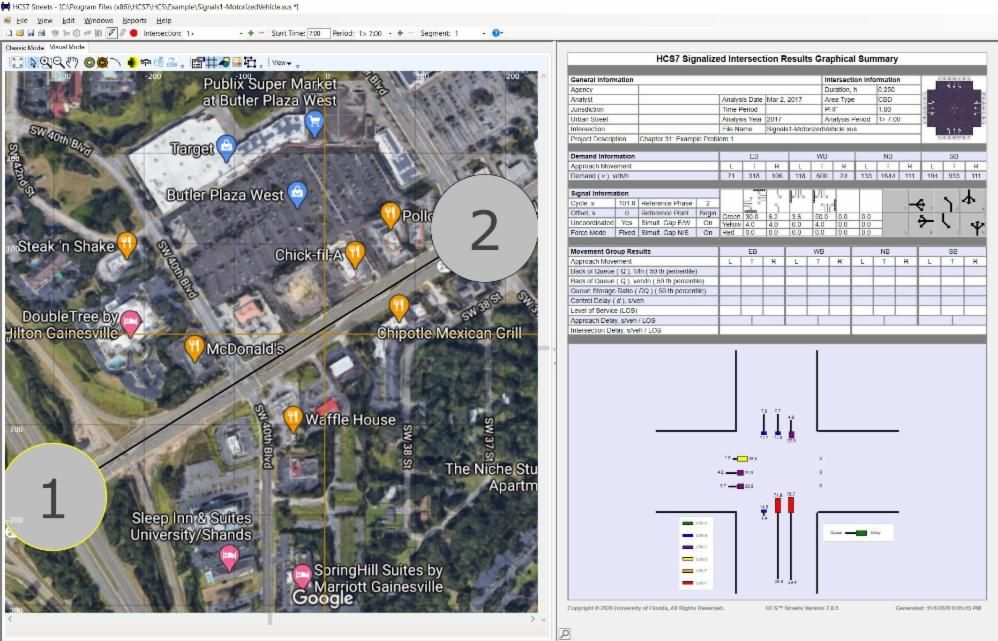
Task: Select the zoom in magnifier tool
Action: pyautogui.click(x=46, y=62)
